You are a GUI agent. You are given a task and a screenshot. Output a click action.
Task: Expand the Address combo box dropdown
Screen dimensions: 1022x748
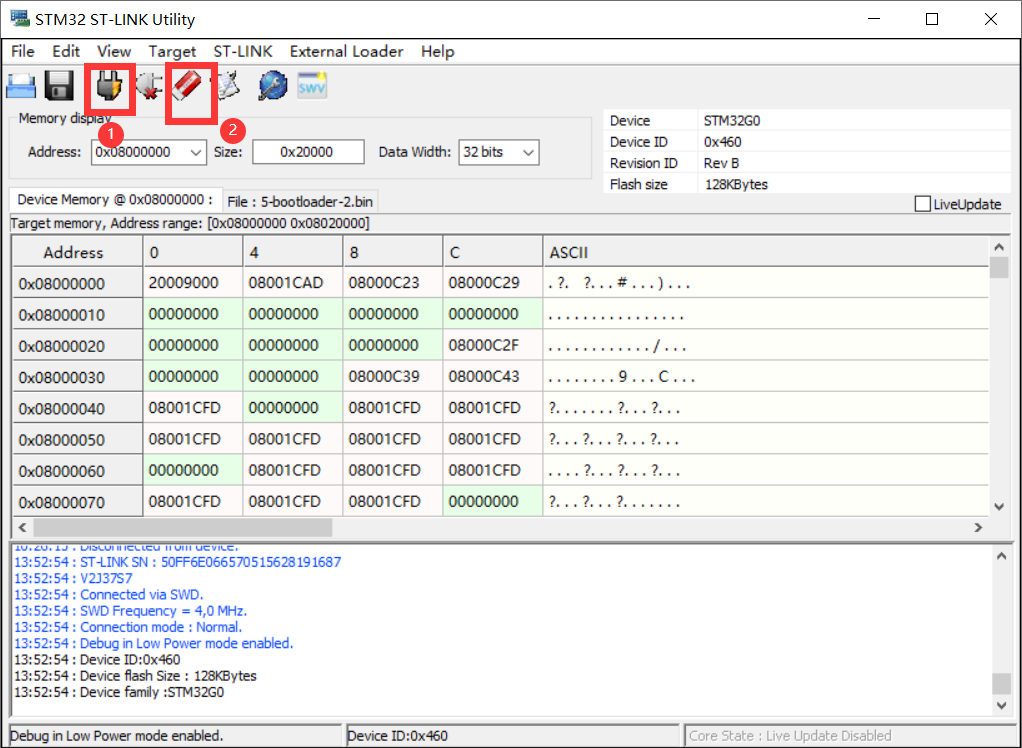(x=196, y=152)
